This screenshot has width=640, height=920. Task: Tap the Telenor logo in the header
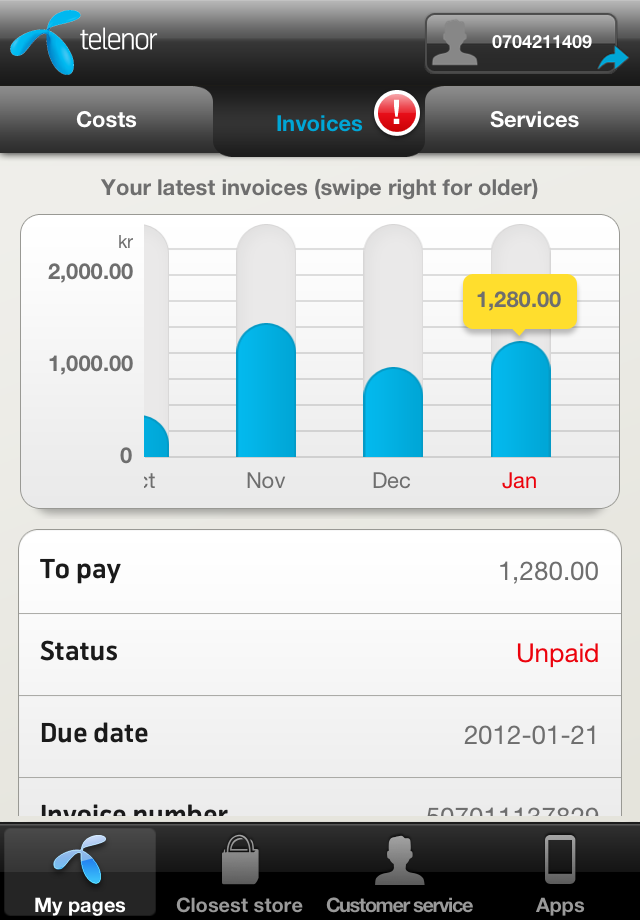83,42
